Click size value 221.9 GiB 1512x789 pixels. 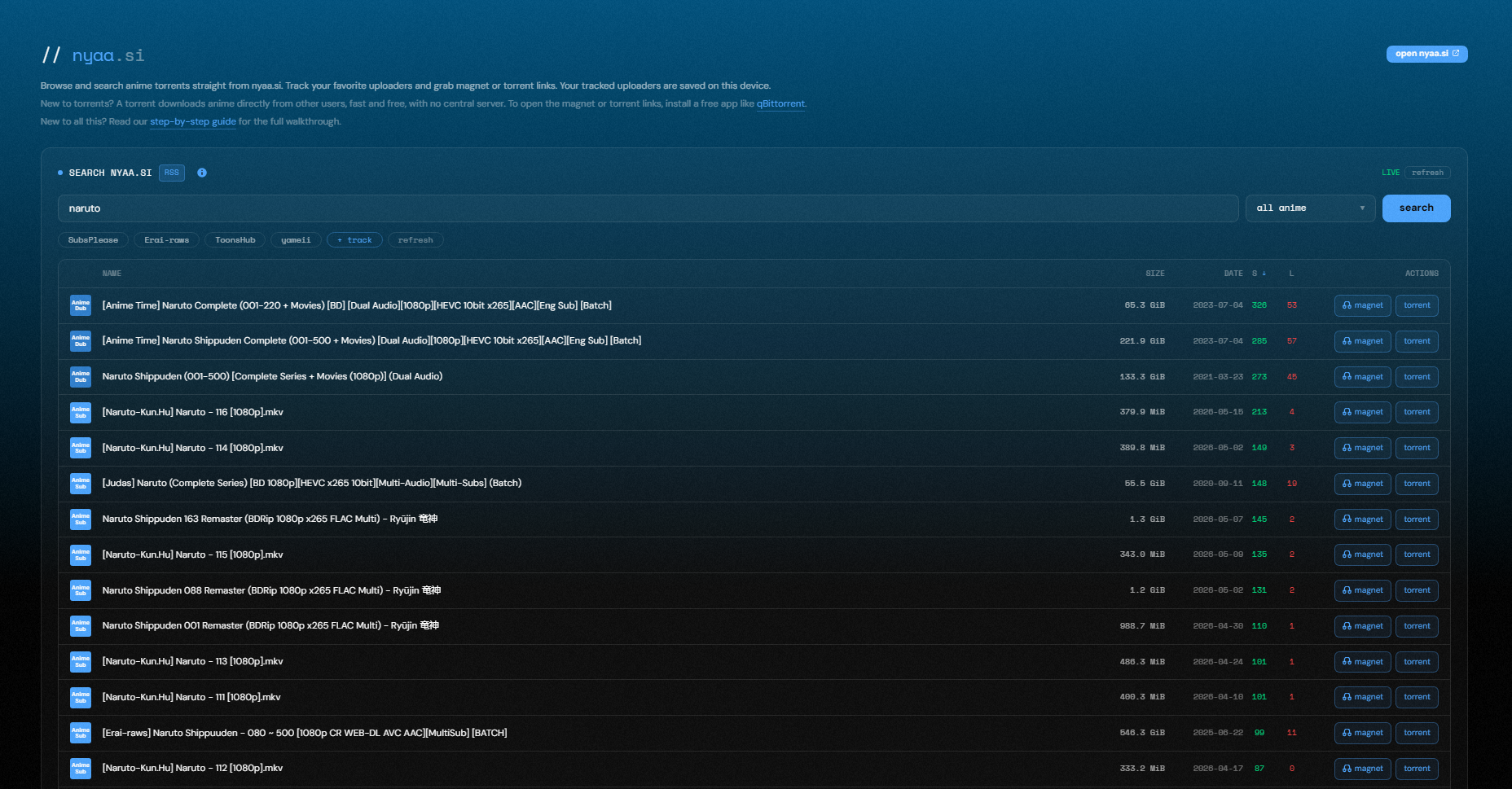pyautogui.click(x=1142, y=341)
